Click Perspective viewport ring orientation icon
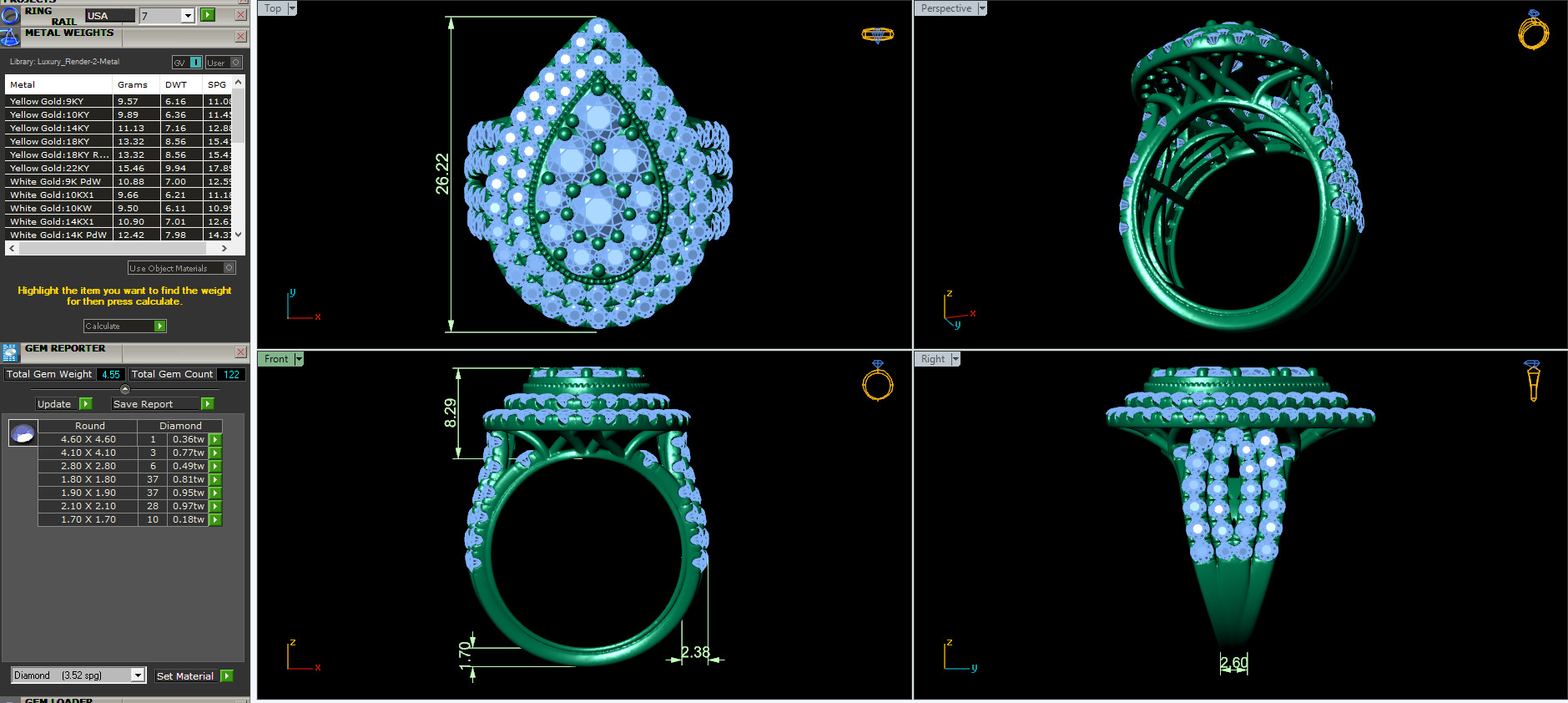This screenshot has height=703, width=1568. tap(1534, 30)
